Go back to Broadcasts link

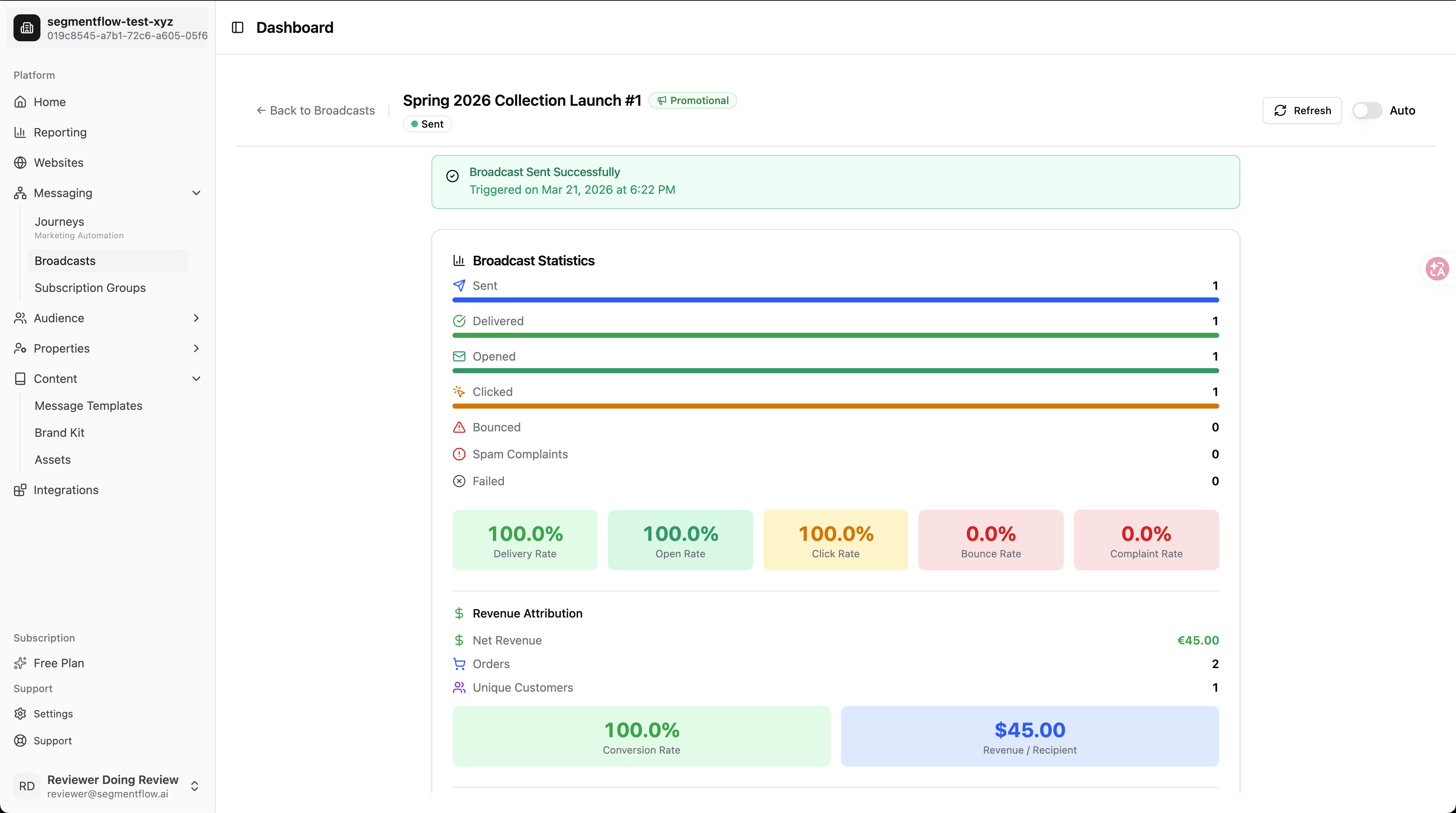(316, 110)
